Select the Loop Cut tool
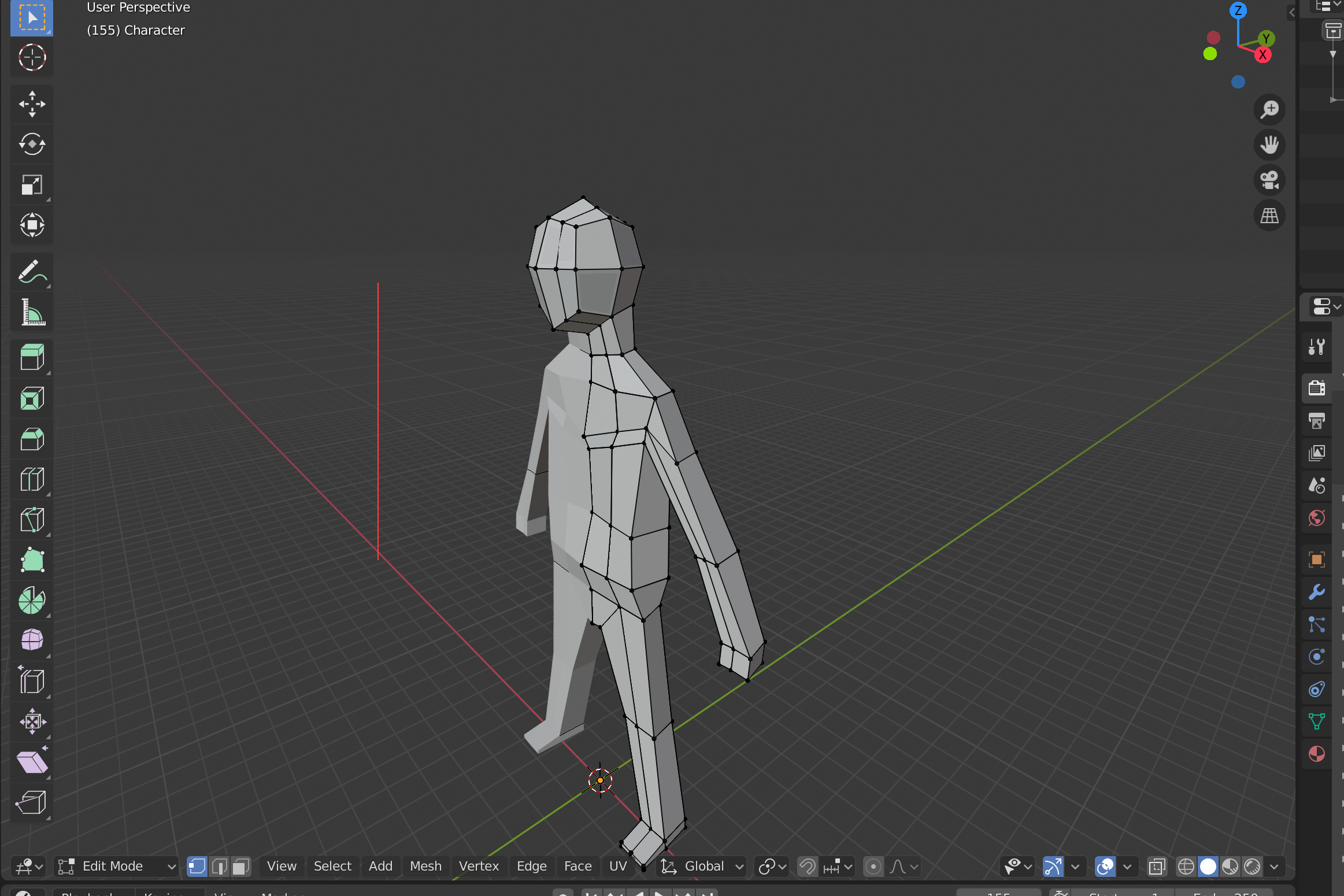The image size is (1344, 896). [32, 480]
